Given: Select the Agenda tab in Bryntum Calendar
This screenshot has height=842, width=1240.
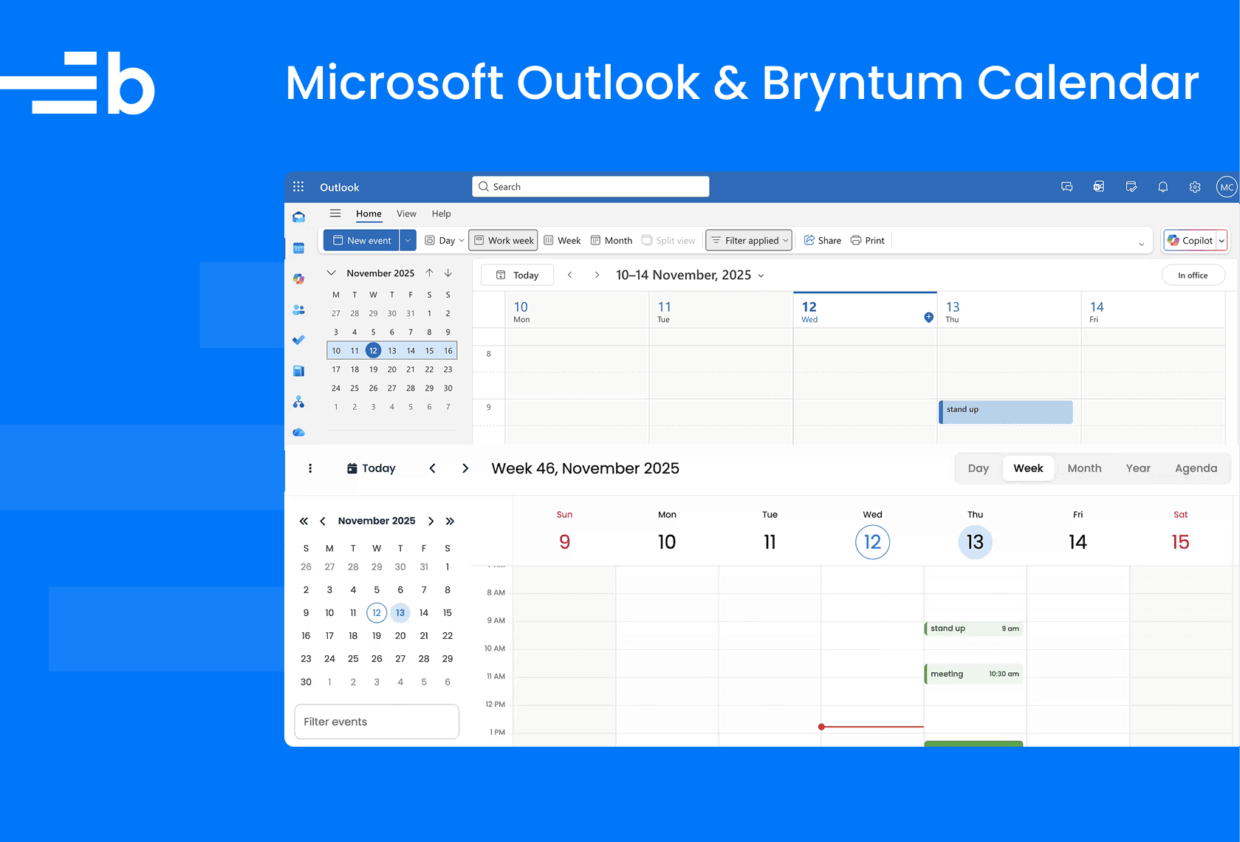Looking at the screenshot, I should coord(1195,468).
